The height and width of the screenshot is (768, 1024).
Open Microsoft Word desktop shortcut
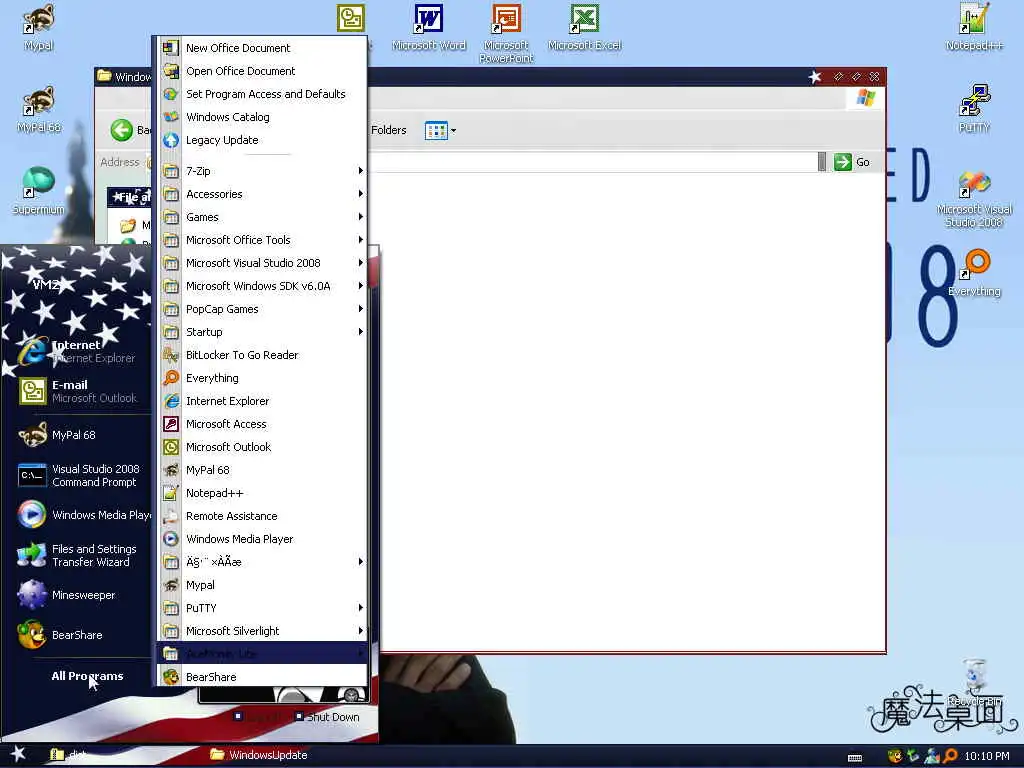click(428, 28)
